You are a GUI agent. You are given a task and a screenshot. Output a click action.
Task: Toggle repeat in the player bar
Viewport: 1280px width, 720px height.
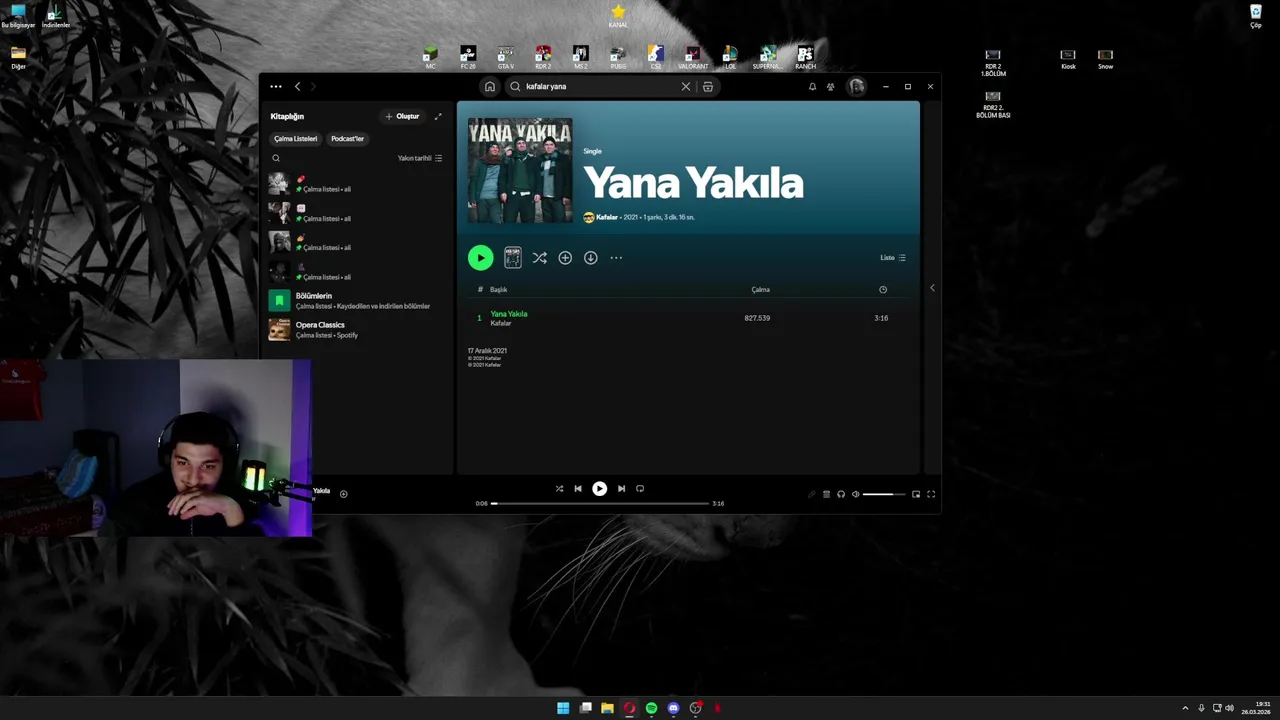pyautogui.click(x=640, y=489)
